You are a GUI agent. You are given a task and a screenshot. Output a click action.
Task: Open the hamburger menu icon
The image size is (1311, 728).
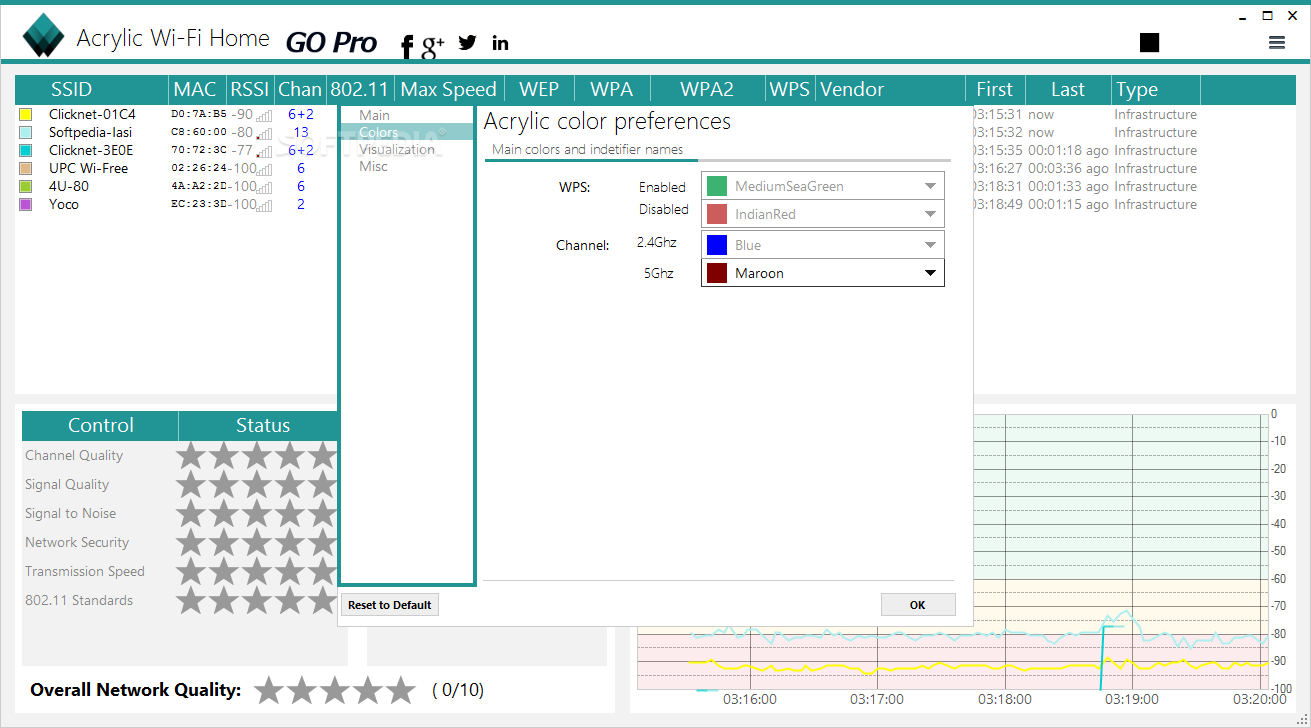(1277, 42)
